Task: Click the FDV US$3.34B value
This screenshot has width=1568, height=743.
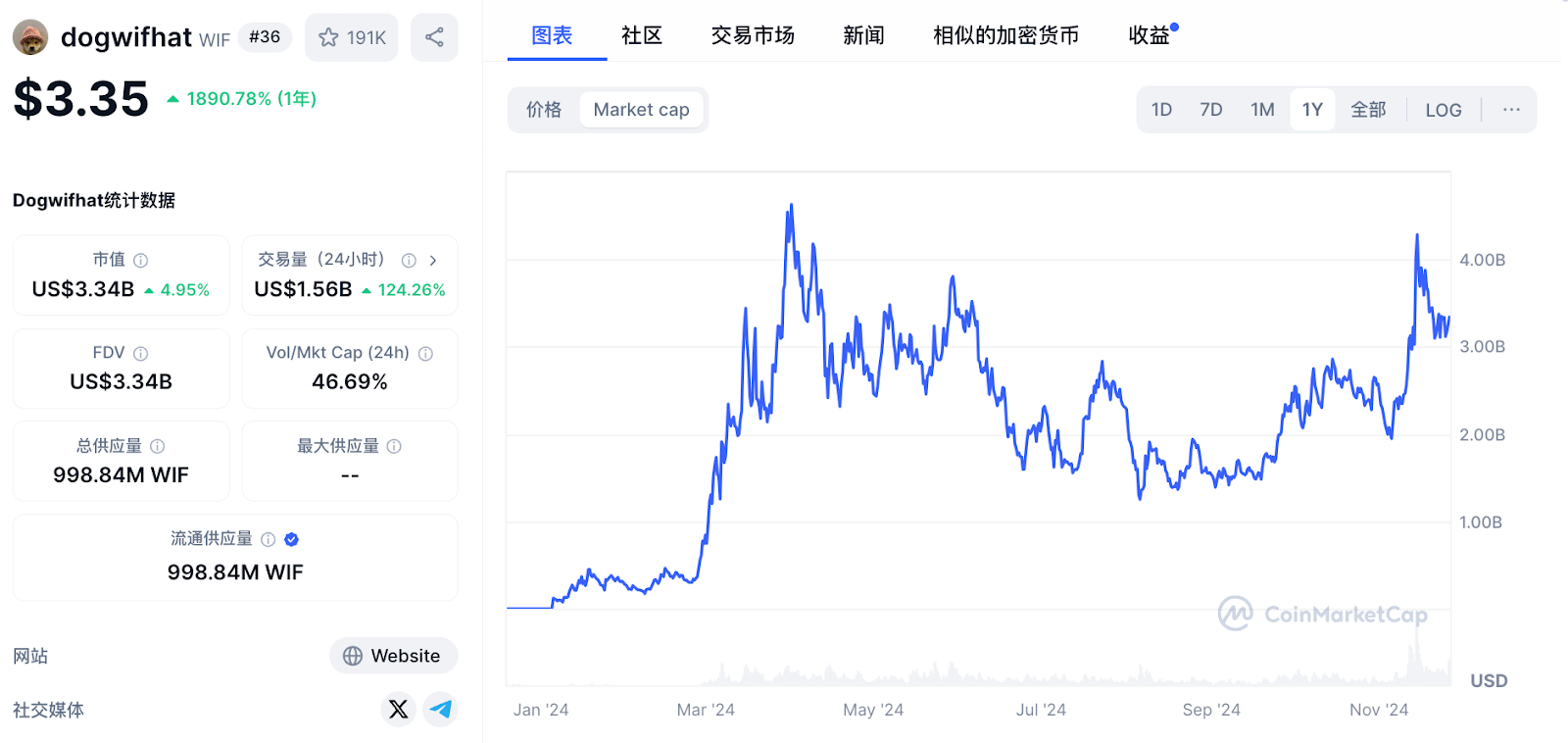Action: [122, 382]
